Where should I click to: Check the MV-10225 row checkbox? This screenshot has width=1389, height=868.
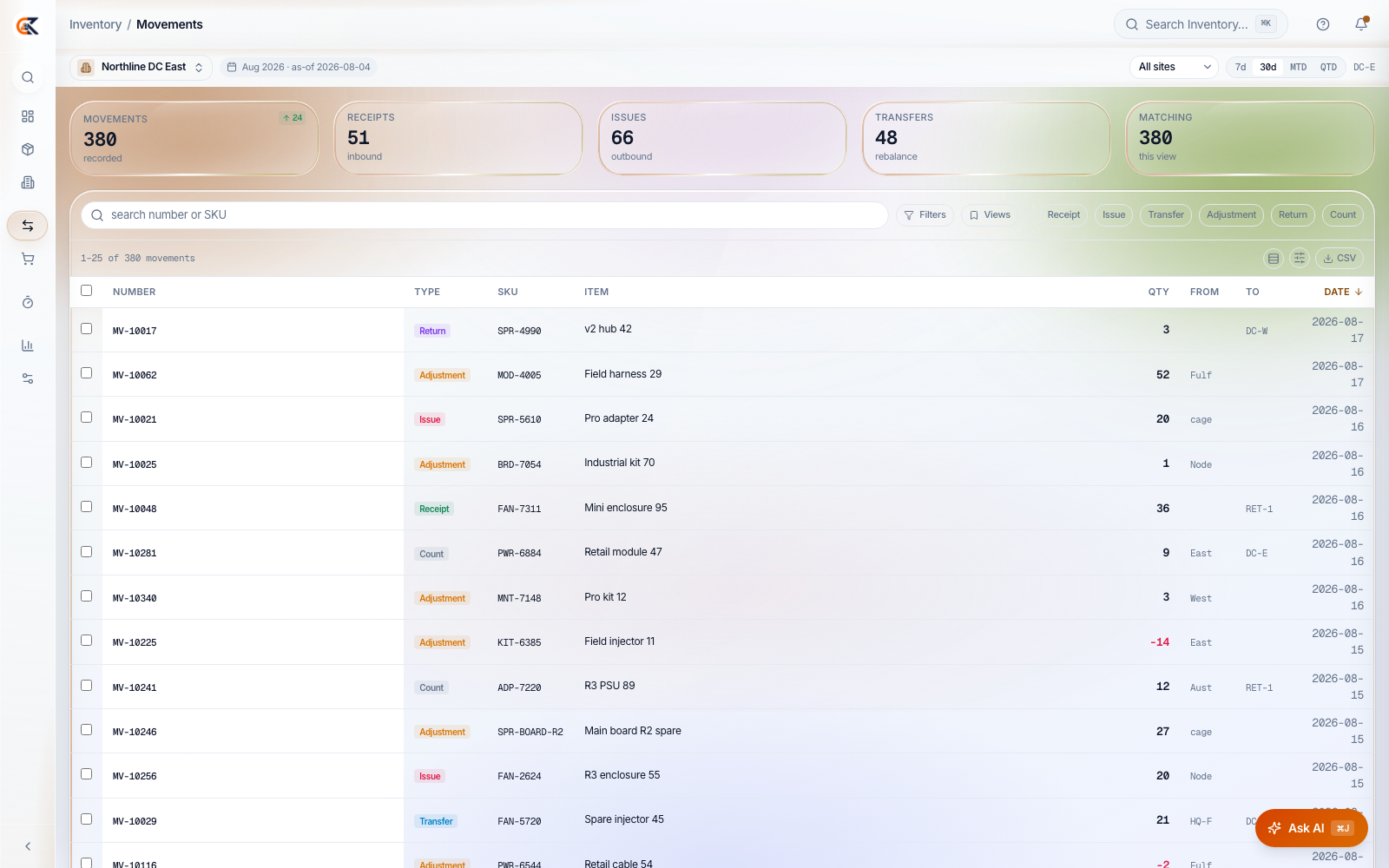tap(86, 641)
